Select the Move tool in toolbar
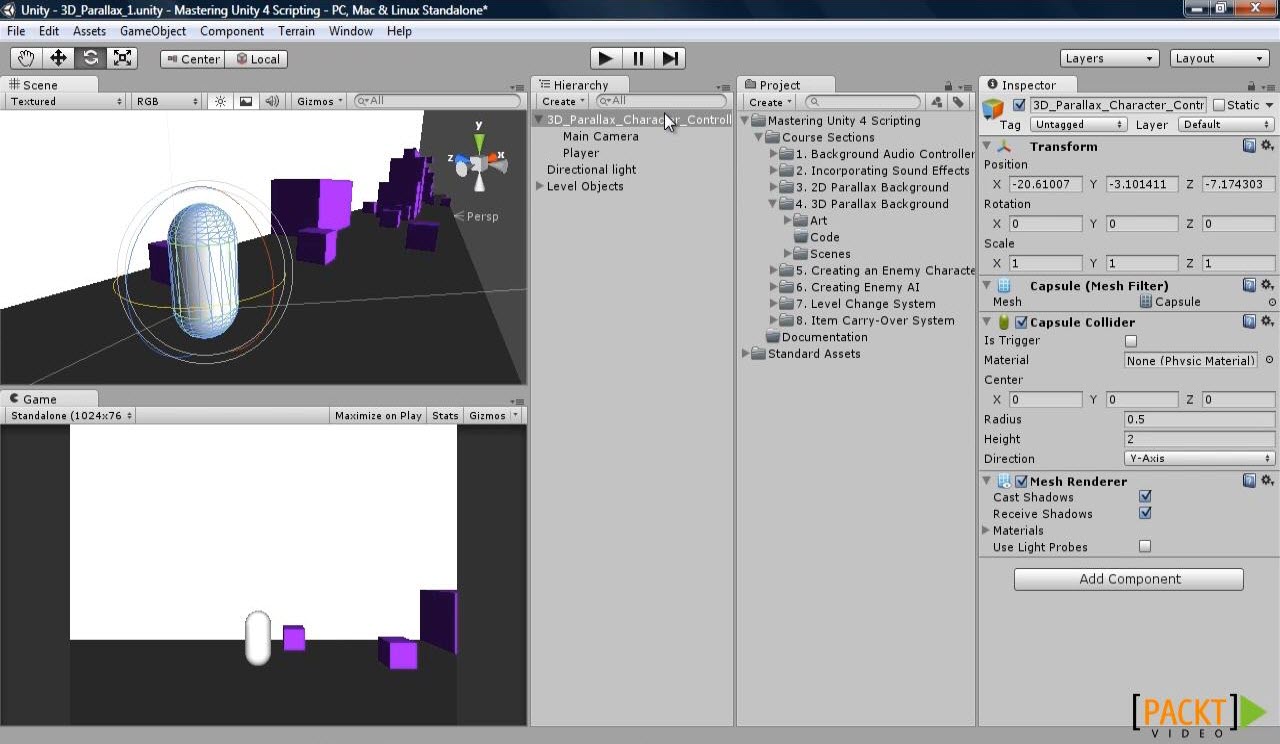The height and width of the screenshot is (744, 1280). [x=58, y=58]
